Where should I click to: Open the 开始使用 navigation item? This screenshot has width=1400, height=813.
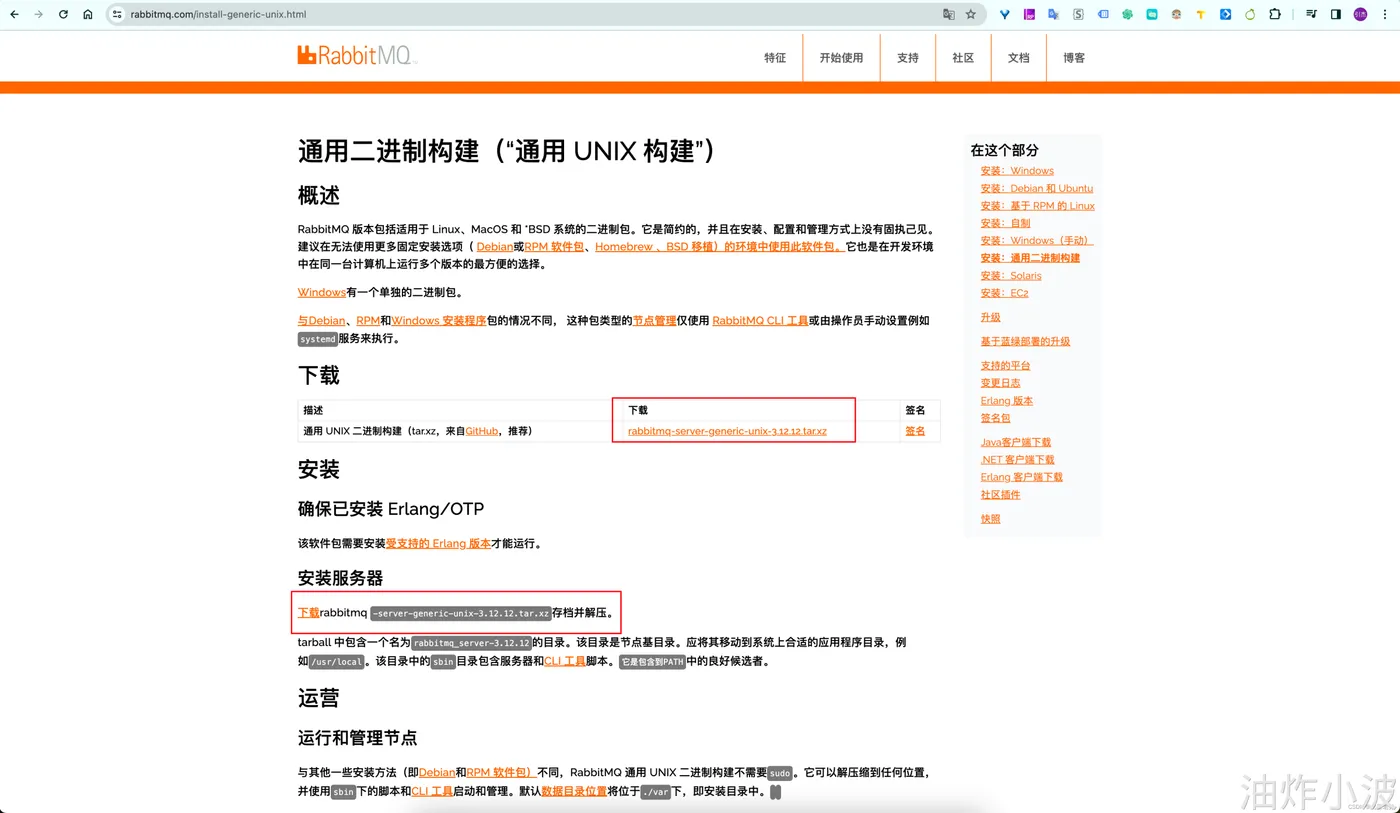point(841,58)
